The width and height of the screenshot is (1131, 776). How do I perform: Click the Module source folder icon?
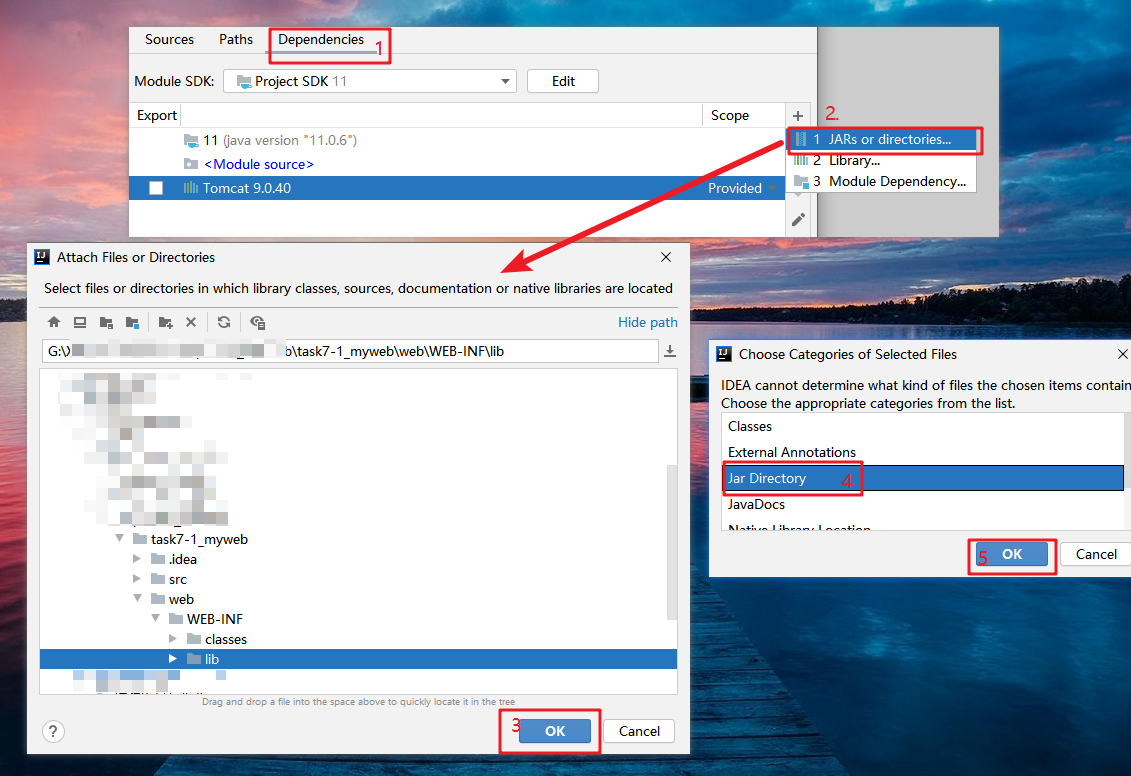190,164
